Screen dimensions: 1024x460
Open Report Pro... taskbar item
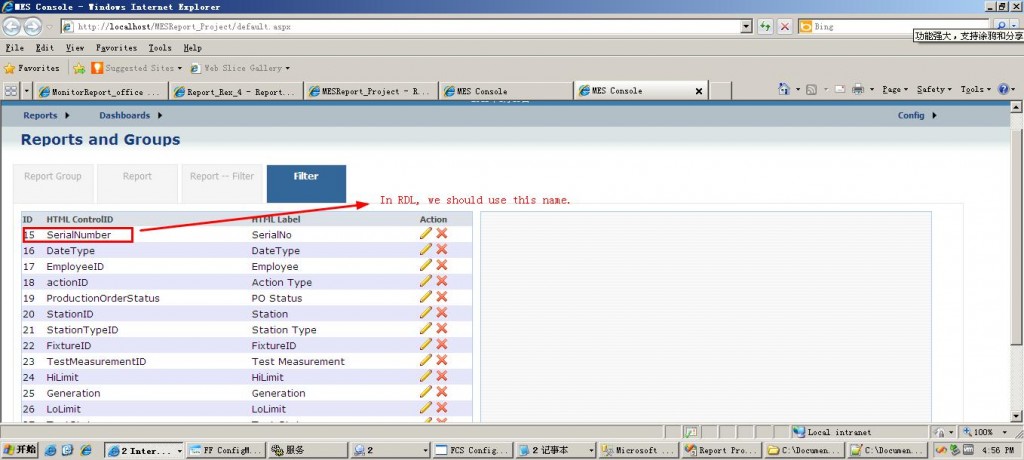(x=722, y=450)
